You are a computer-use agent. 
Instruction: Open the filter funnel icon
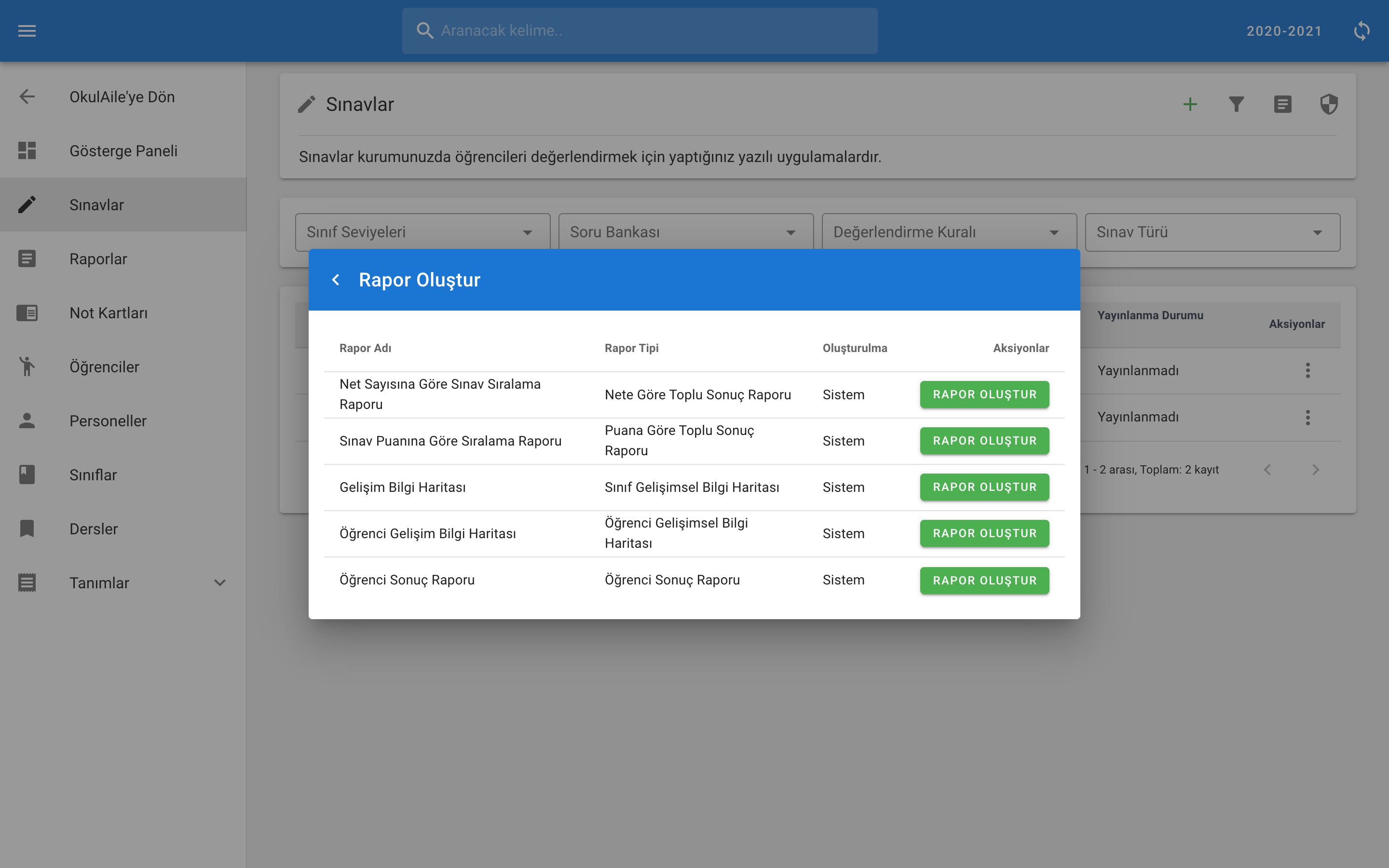pyautogui.click(x=1236, y=105)
